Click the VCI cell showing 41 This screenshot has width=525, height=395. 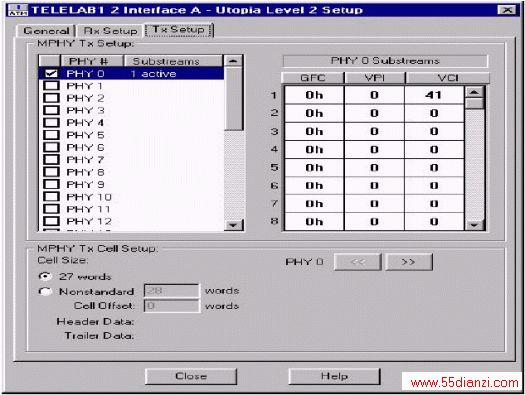pos(434,95)
